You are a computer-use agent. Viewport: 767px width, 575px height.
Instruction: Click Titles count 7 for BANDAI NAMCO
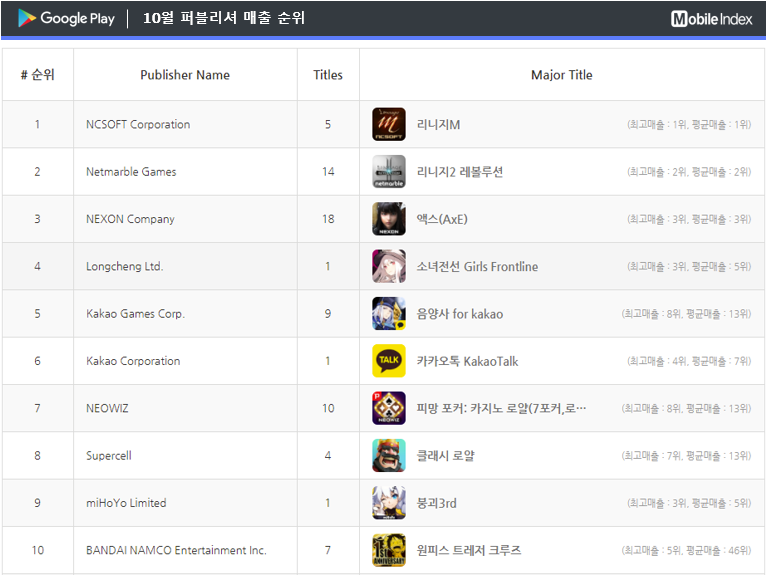tap(328, 550)
